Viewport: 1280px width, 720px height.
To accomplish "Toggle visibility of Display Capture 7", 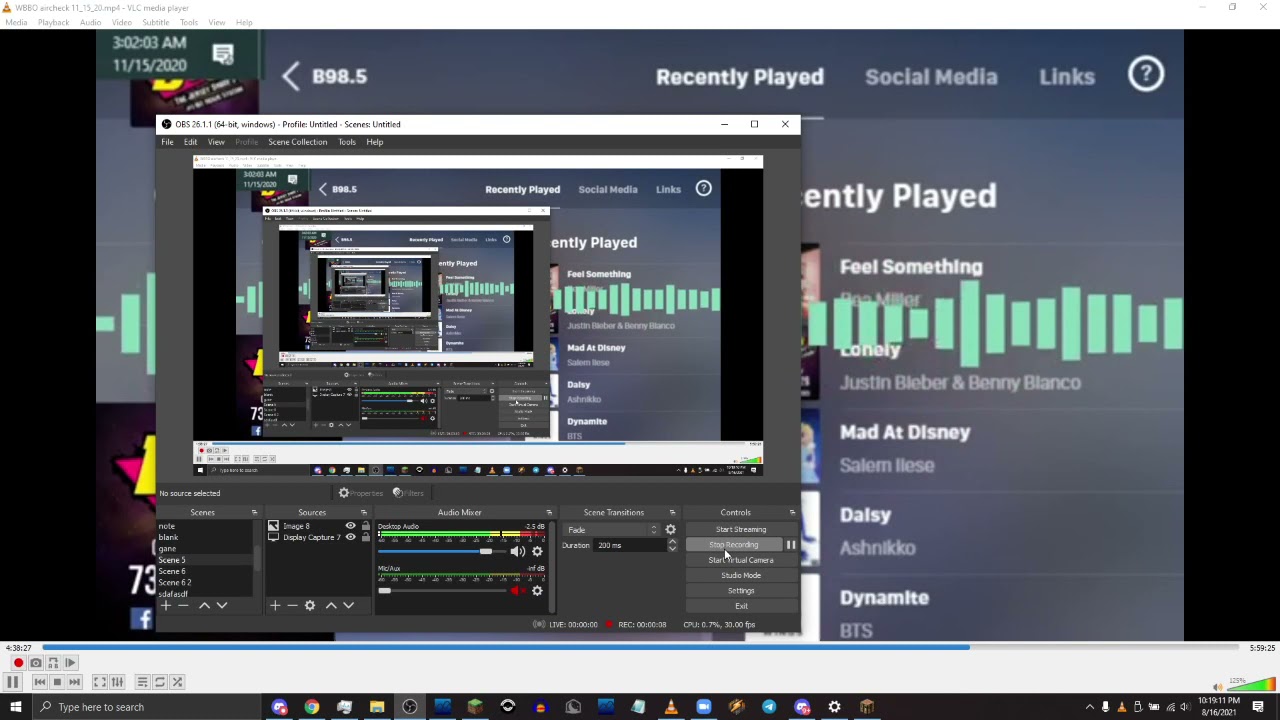I will coord(350,537).
